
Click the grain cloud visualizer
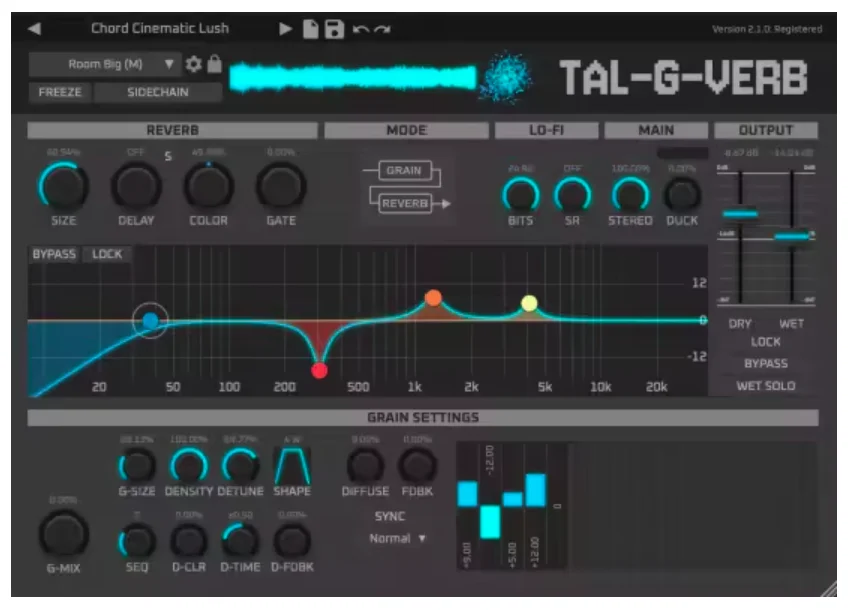pyautogui.click(x=505, y=77)
